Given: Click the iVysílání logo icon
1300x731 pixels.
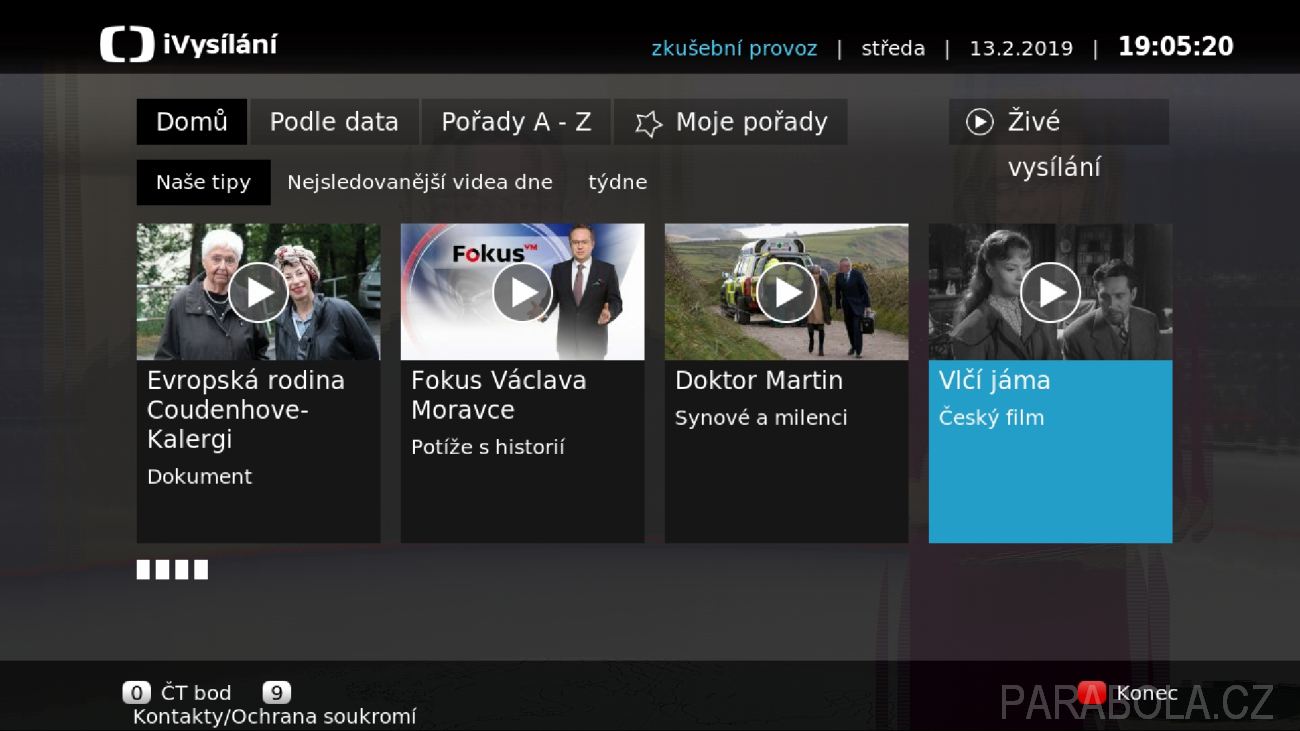Looking at the screenshot, I should 127,44.
